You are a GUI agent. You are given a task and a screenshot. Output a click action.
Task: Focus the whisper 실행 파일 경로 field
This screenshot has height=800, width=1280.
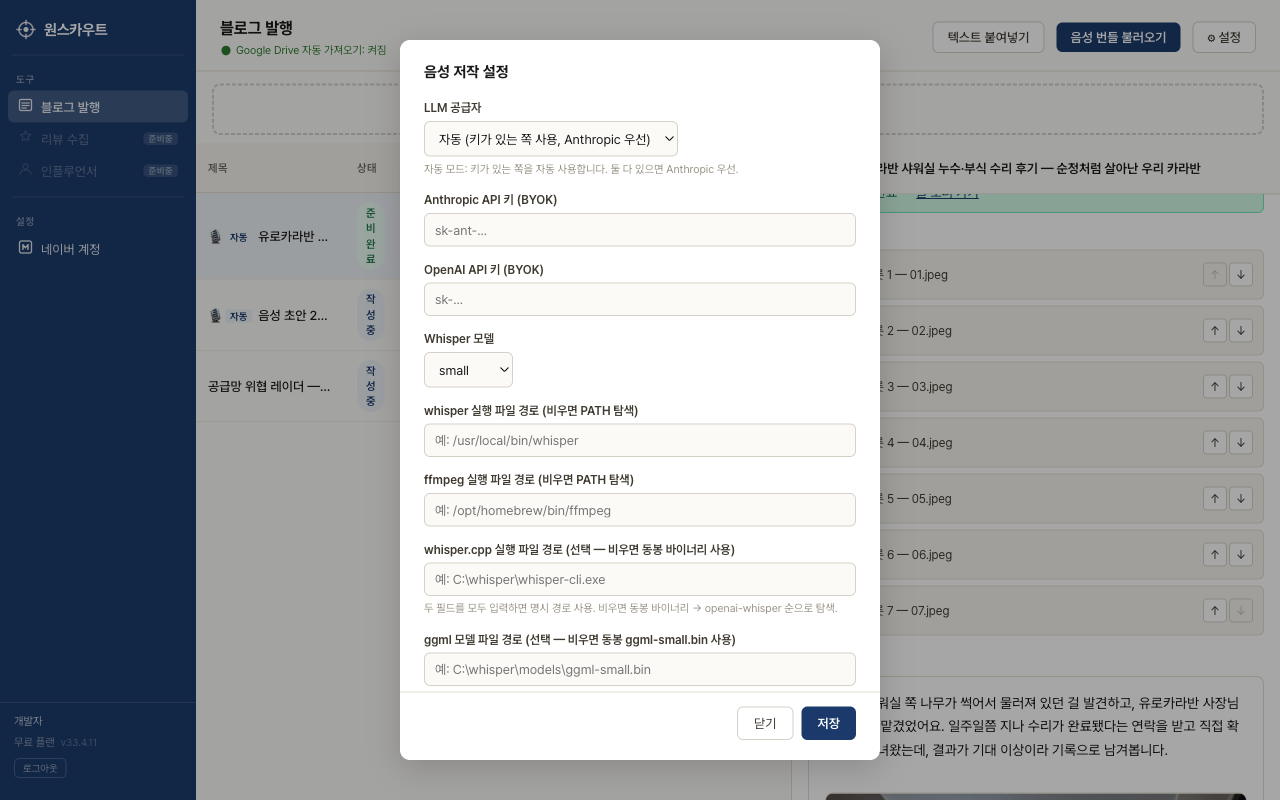(x=640, y=440)
